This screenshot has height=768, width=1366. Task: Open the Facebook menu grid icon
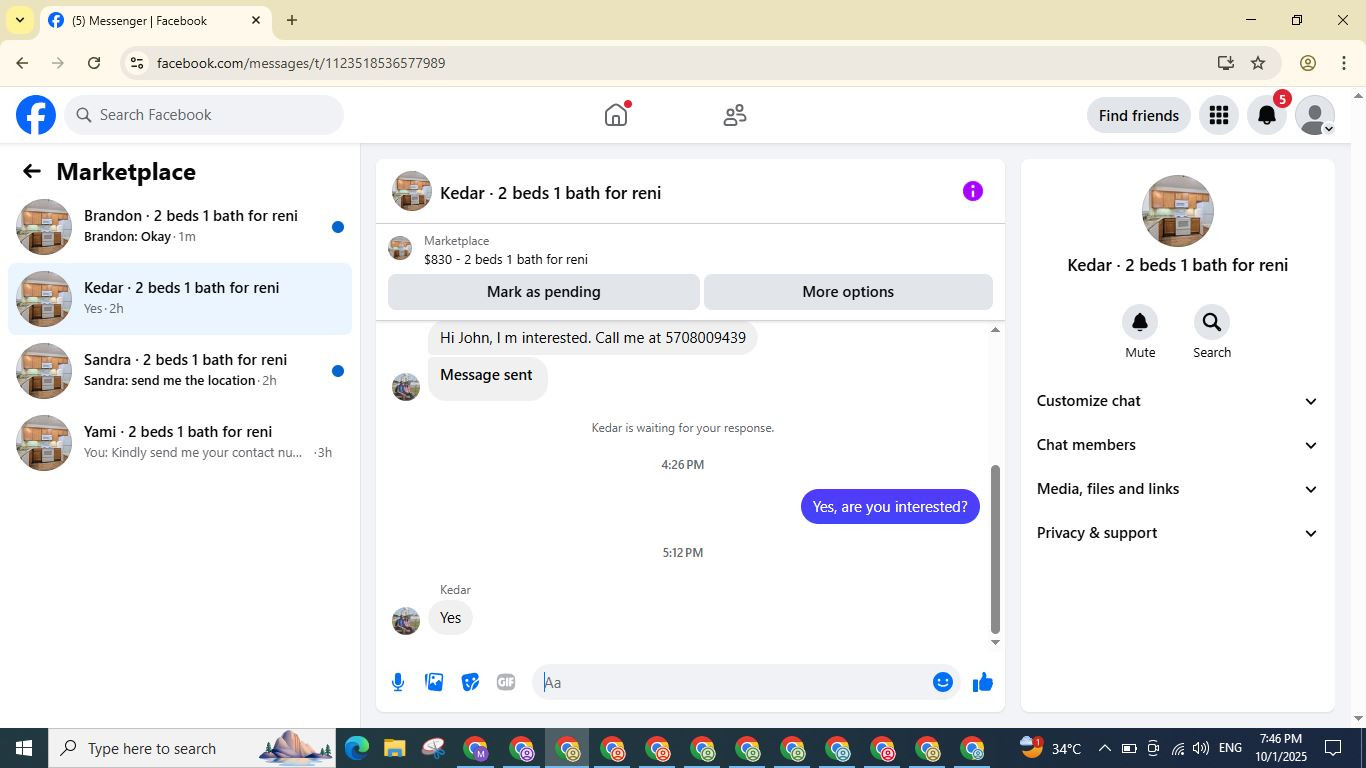click(1218, 115)
